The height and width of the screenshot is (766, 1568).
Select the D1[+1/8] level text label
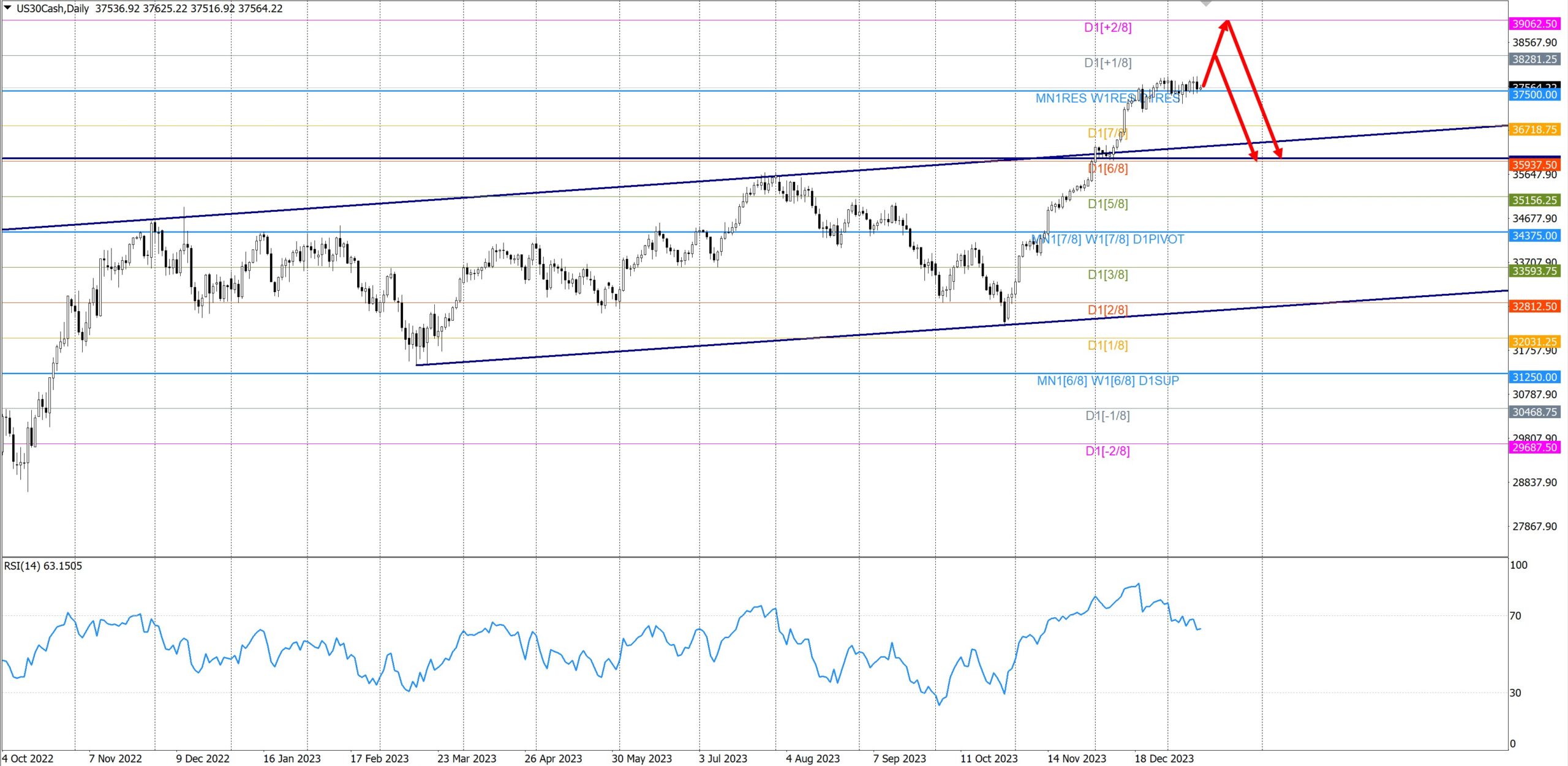coord(1107,63)
